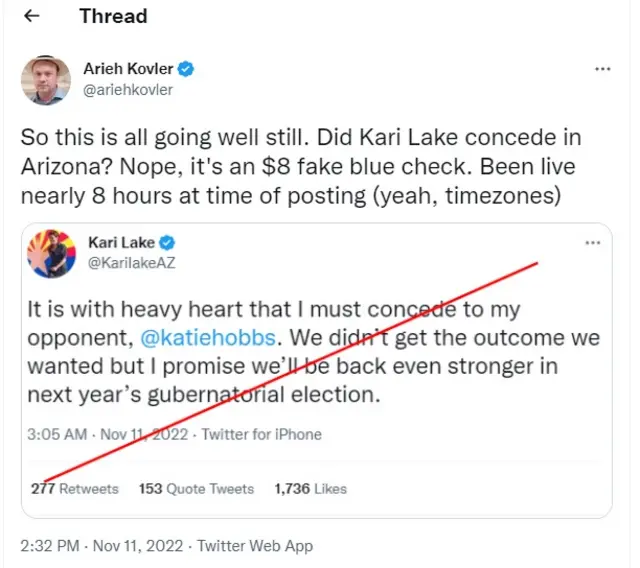The image size is (640, 568).
Task: View the 277 Retweets list
Action: pos(74,489)
